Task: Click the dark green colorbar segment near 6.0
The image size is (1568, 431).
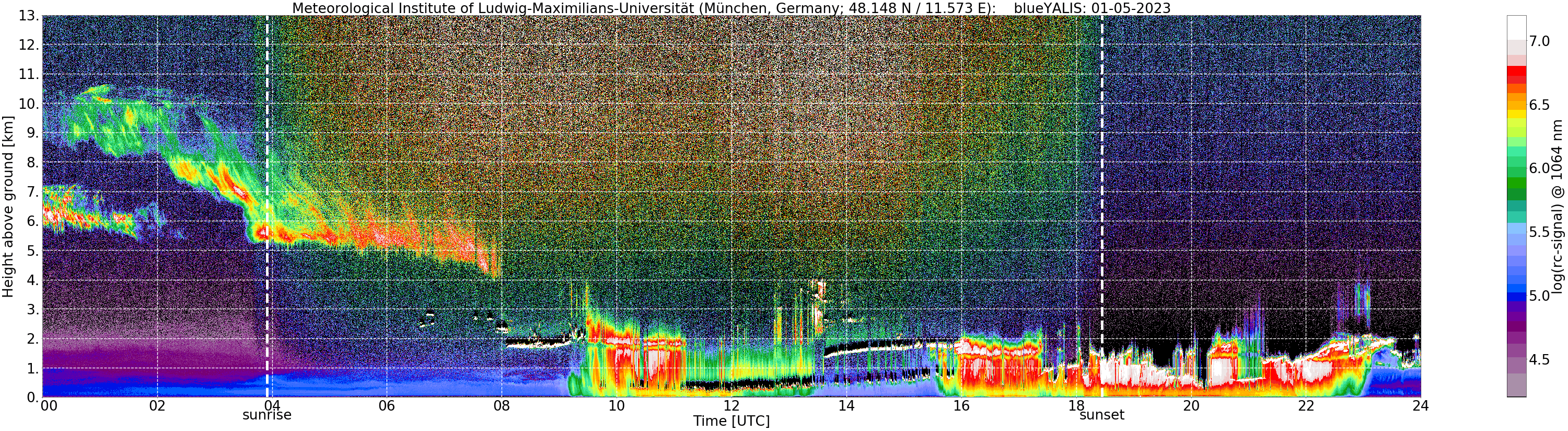Action: pyautogui.click(x=1516, y=194)
